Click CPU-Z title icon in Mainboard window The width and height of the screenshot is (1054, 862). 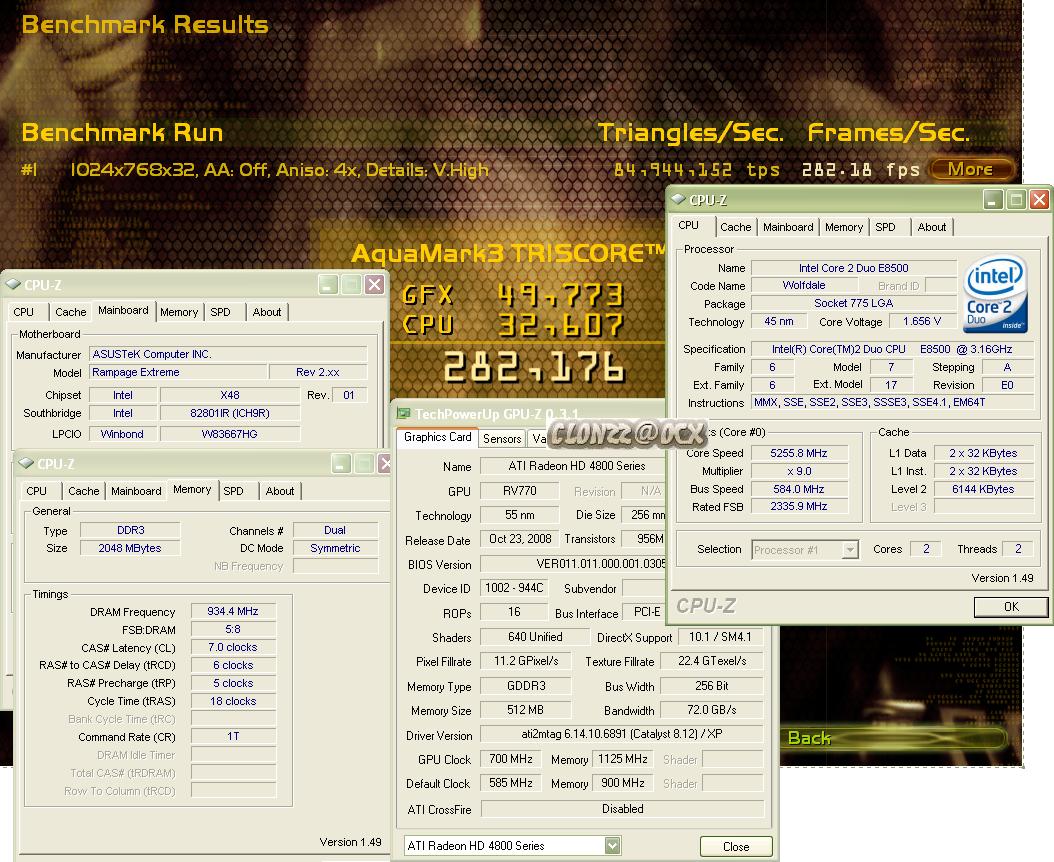coord(13,284)
